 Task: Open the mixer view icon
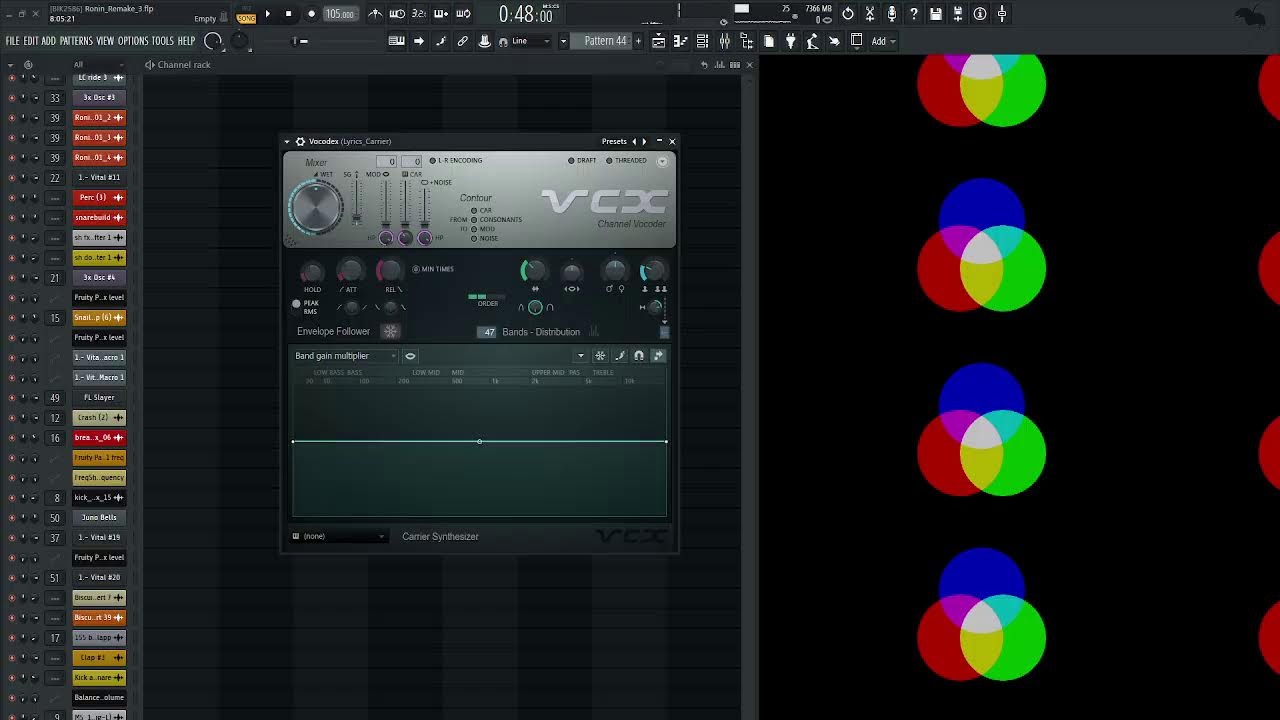pos(724,41)
